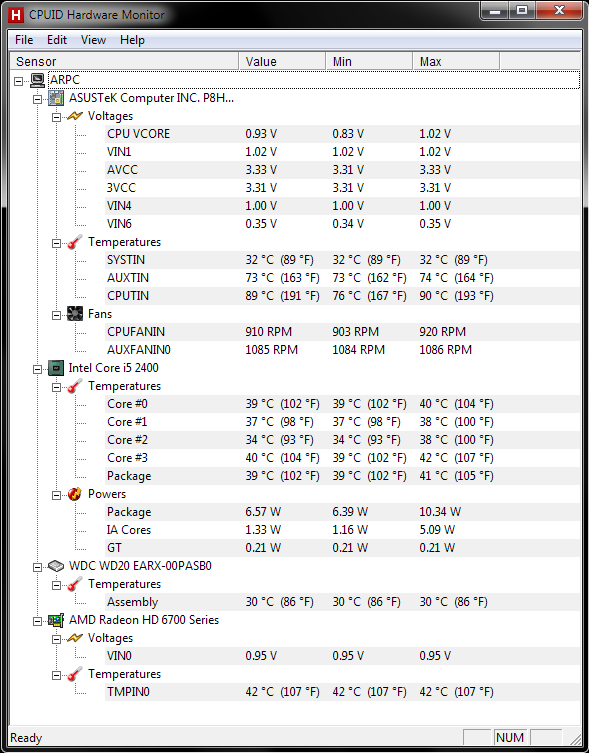Click the thermometer icon under WDC drive
Screen dimensions: 589x753
click(75, 584)
